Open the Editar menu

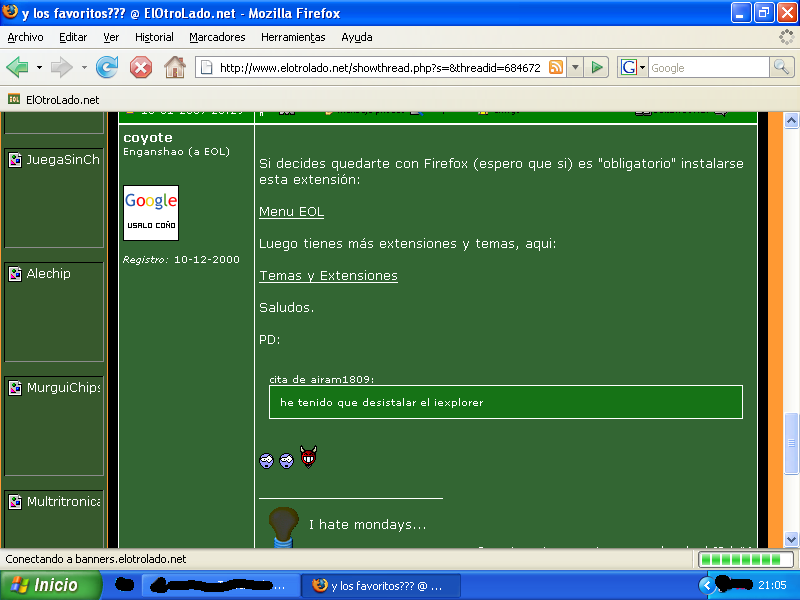pos(73,37)
